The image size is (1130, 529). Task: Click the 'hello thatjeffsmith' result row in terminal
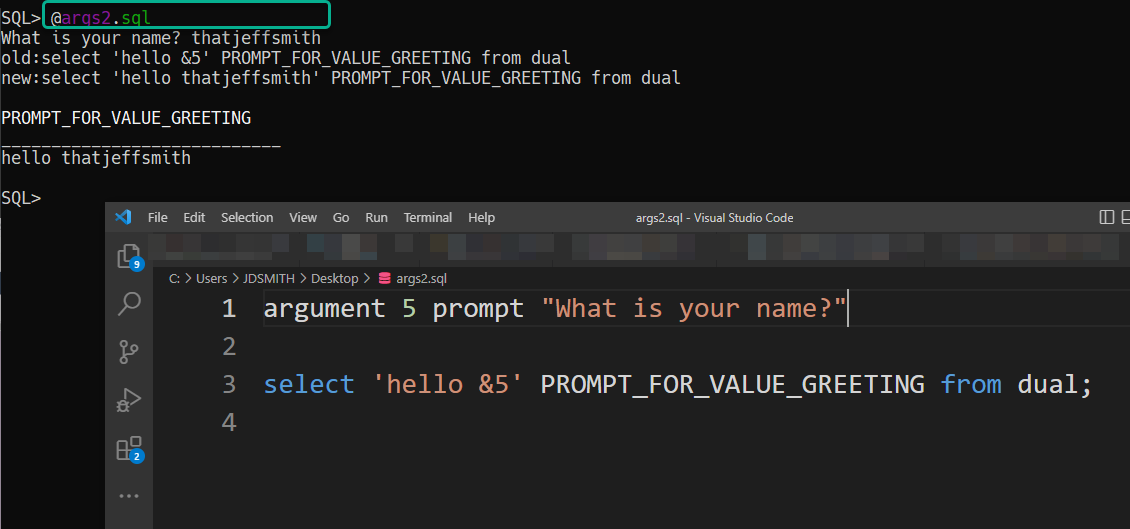tap(96, 158)
